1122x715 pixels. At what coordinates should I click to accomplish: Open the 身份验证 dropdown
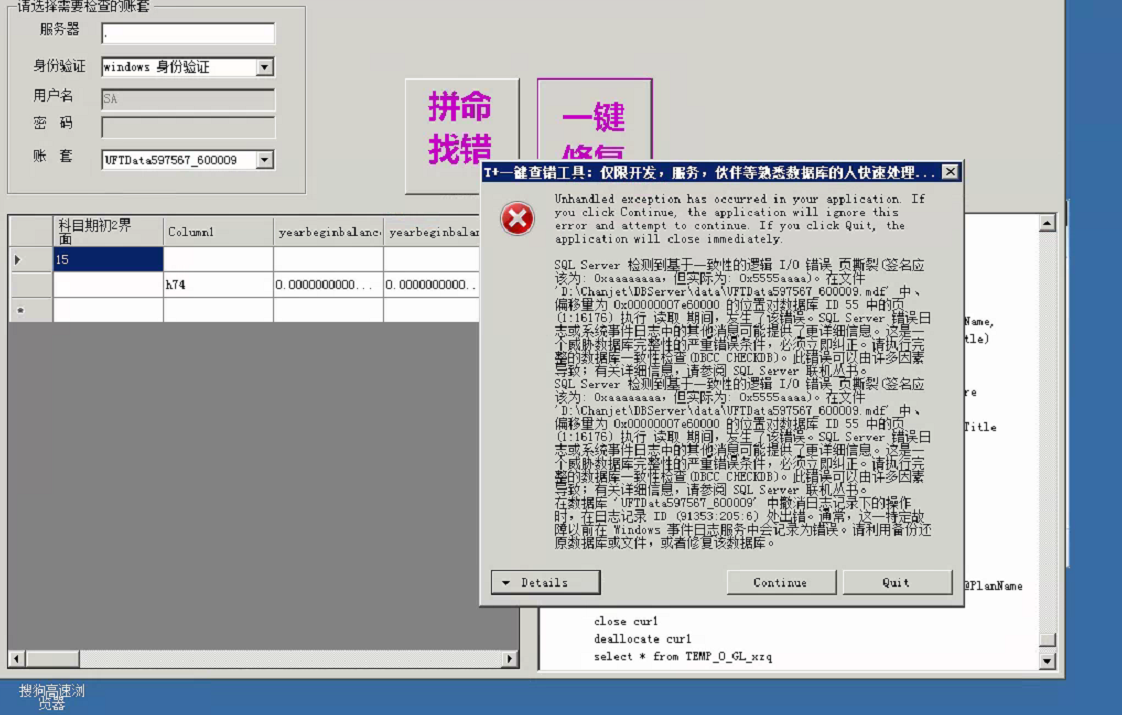pos(265,67)
